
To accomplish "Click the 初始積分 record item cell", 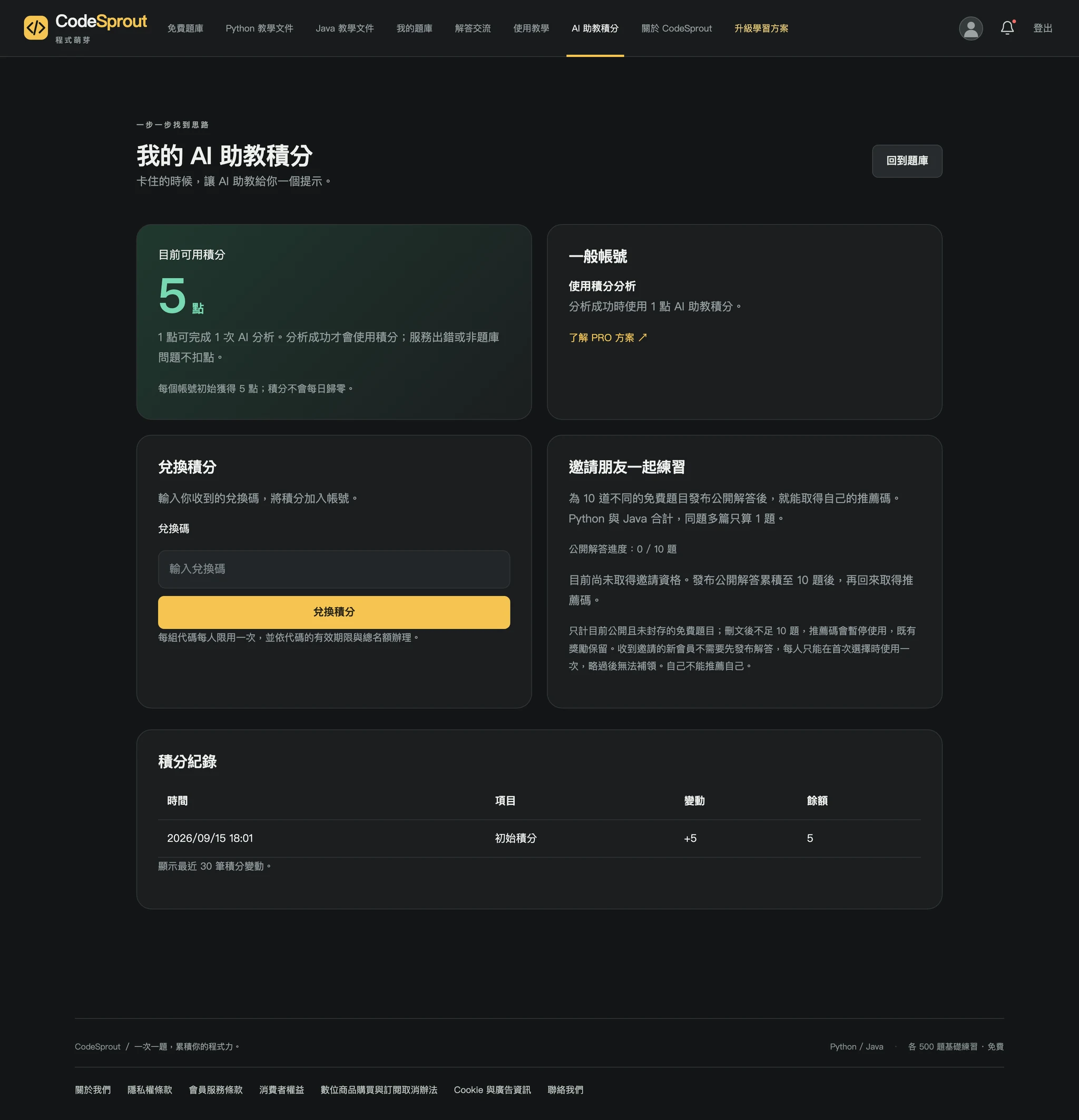I will coord(515,838).
